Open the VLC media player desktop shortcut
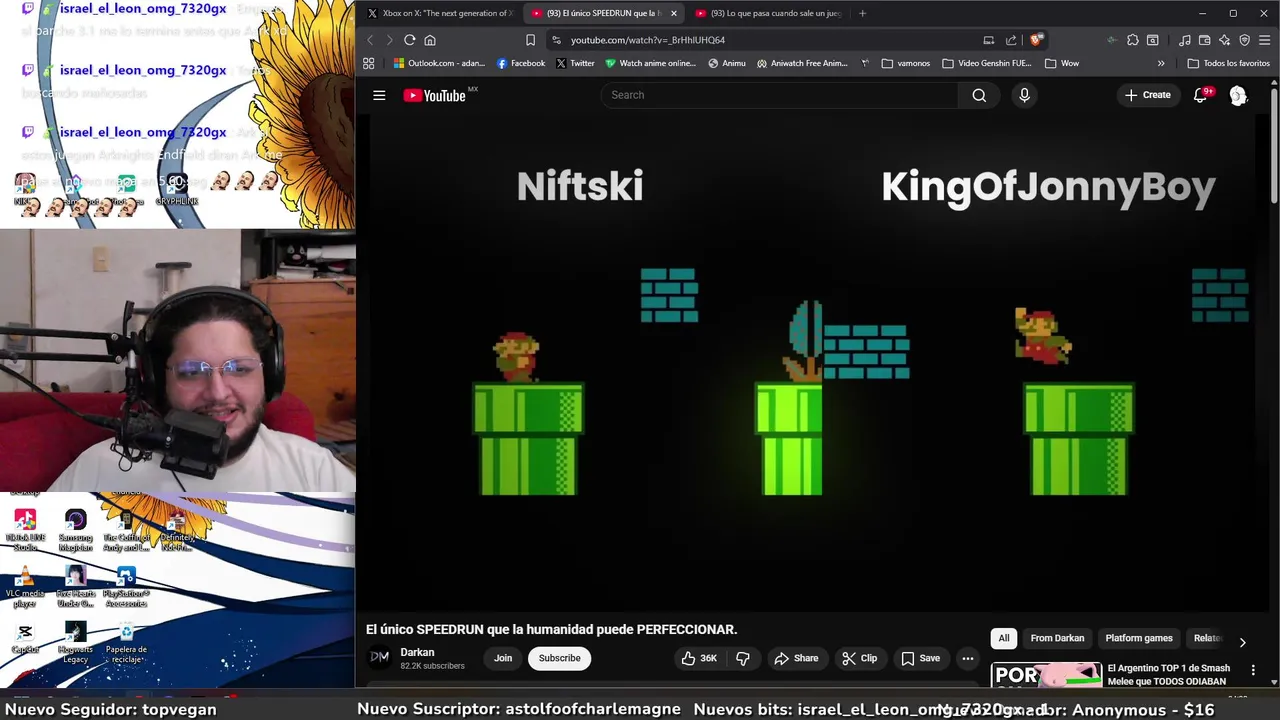 (x=25, y=587)
